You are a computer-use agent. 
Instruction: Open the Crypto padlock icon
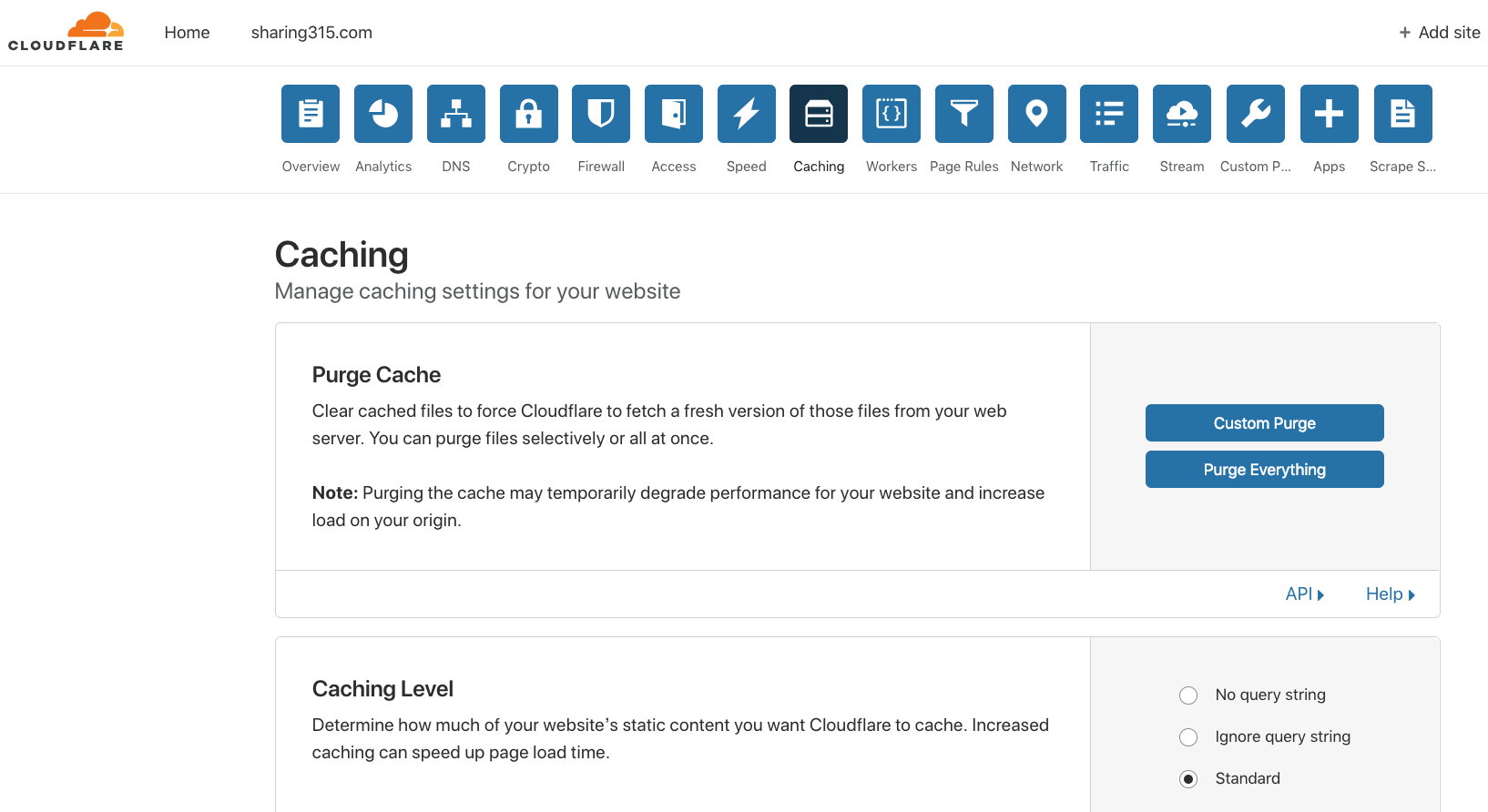point(529,114)
